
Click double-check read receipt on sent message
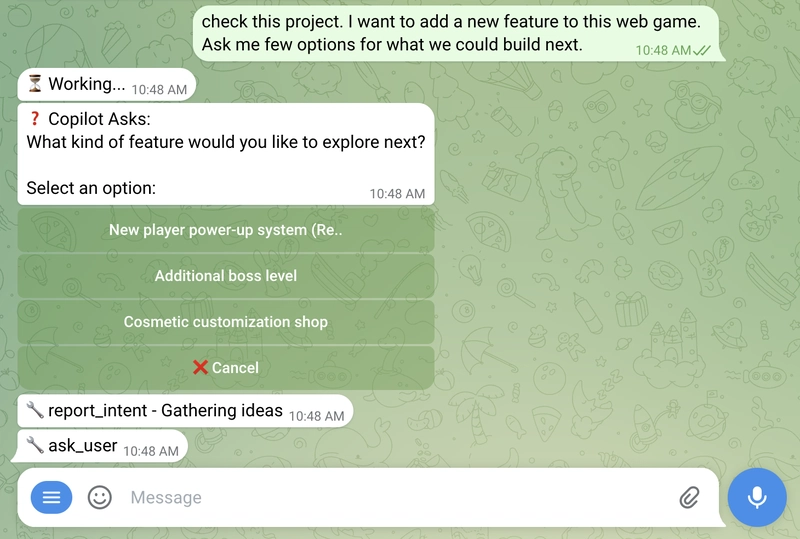(x=703, y=50)
